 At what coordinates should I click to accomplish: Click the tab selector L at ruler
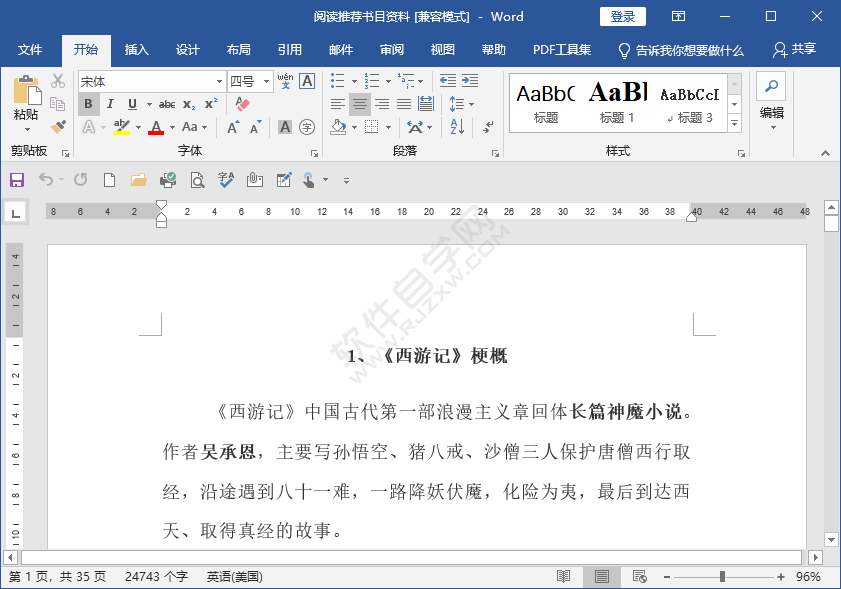(x=16, y=213)
